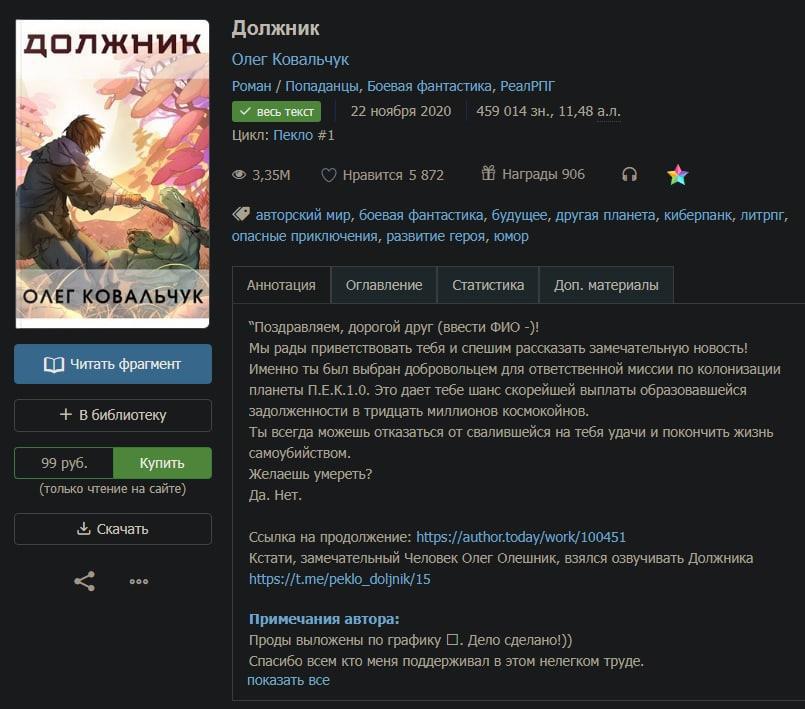Image resolution: width=805 pixels, height=709 pixels.
Task: Select the Доп. материалы tab
Action: tap(606, 285)
